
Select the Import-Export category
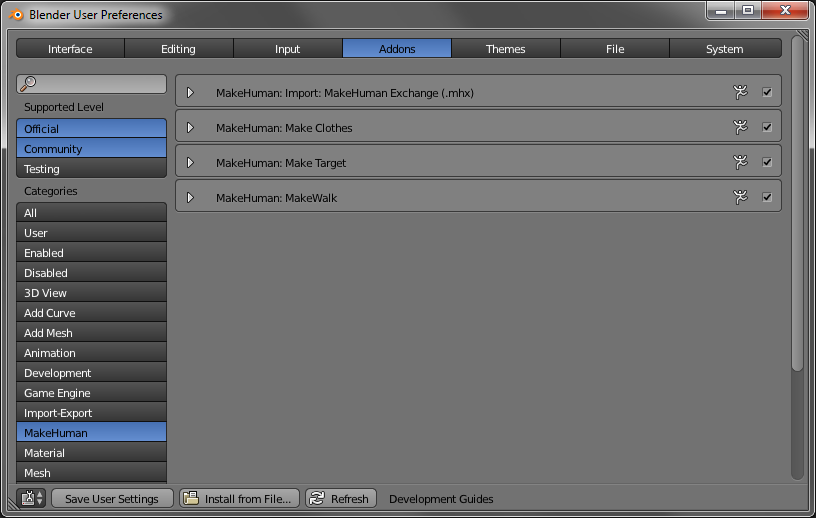click(x=92, y=412)
